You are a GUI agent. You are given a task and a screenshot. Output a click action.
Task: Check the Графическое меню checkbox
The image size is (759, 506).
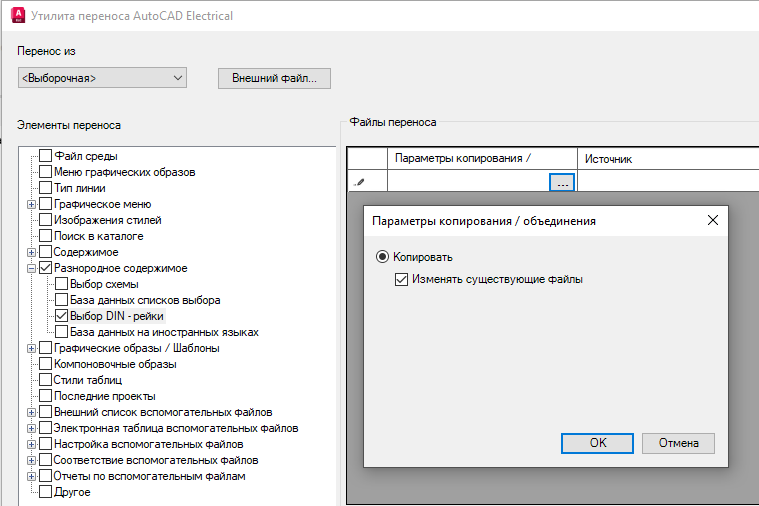(x=46, y=204)
